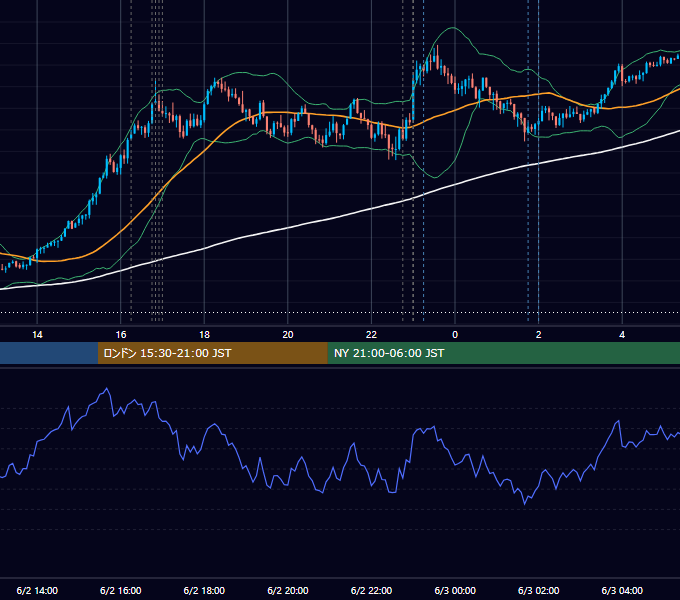Click the 6/3 04:00 time label

tap(622, 590)
